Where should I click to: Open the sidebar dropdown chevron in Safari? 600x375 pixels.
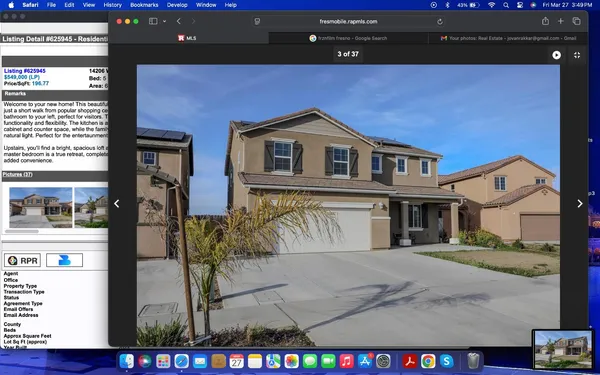pos(165,21)
